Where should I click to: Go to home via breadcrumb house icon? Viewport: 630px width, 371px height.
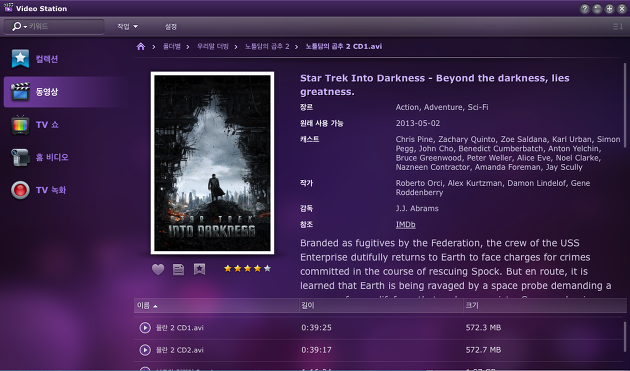coord(141,47)
